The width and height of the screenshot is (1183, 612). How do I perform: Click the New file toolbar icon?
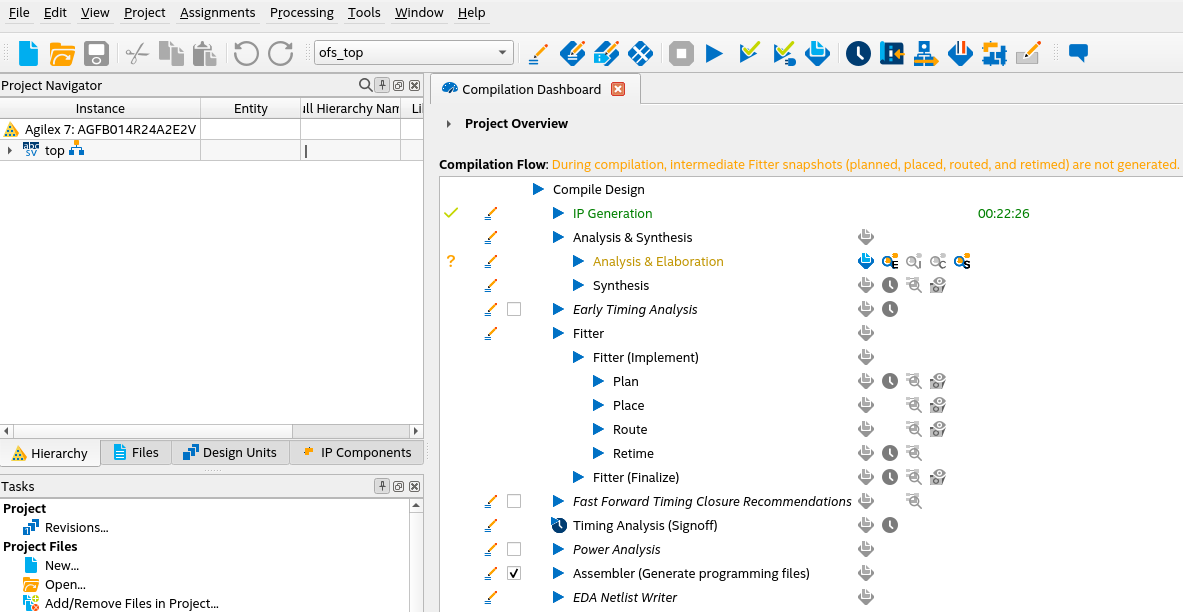[x=29, y=53]
